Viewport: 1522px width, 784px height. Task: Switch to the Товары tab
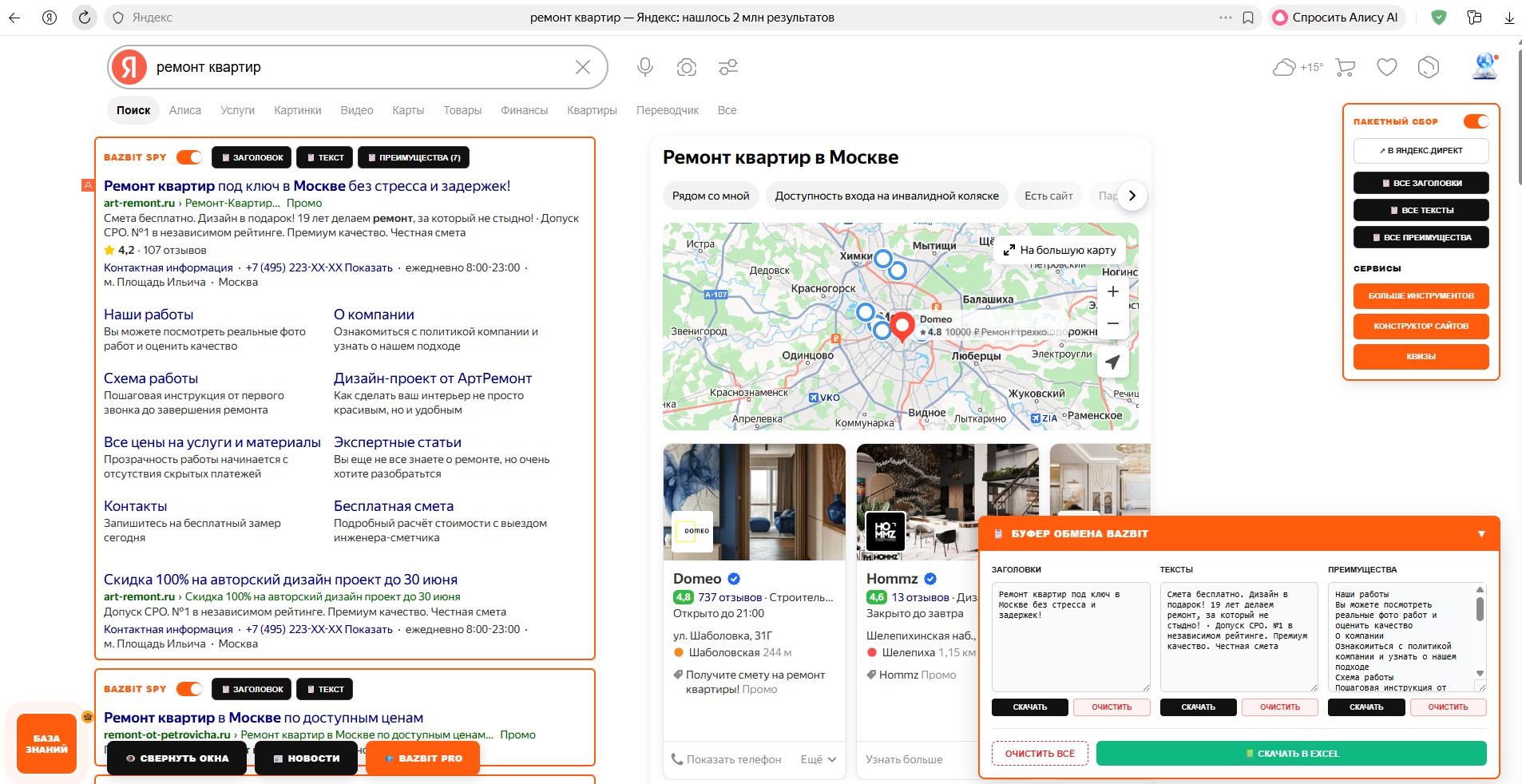(462, 110)
